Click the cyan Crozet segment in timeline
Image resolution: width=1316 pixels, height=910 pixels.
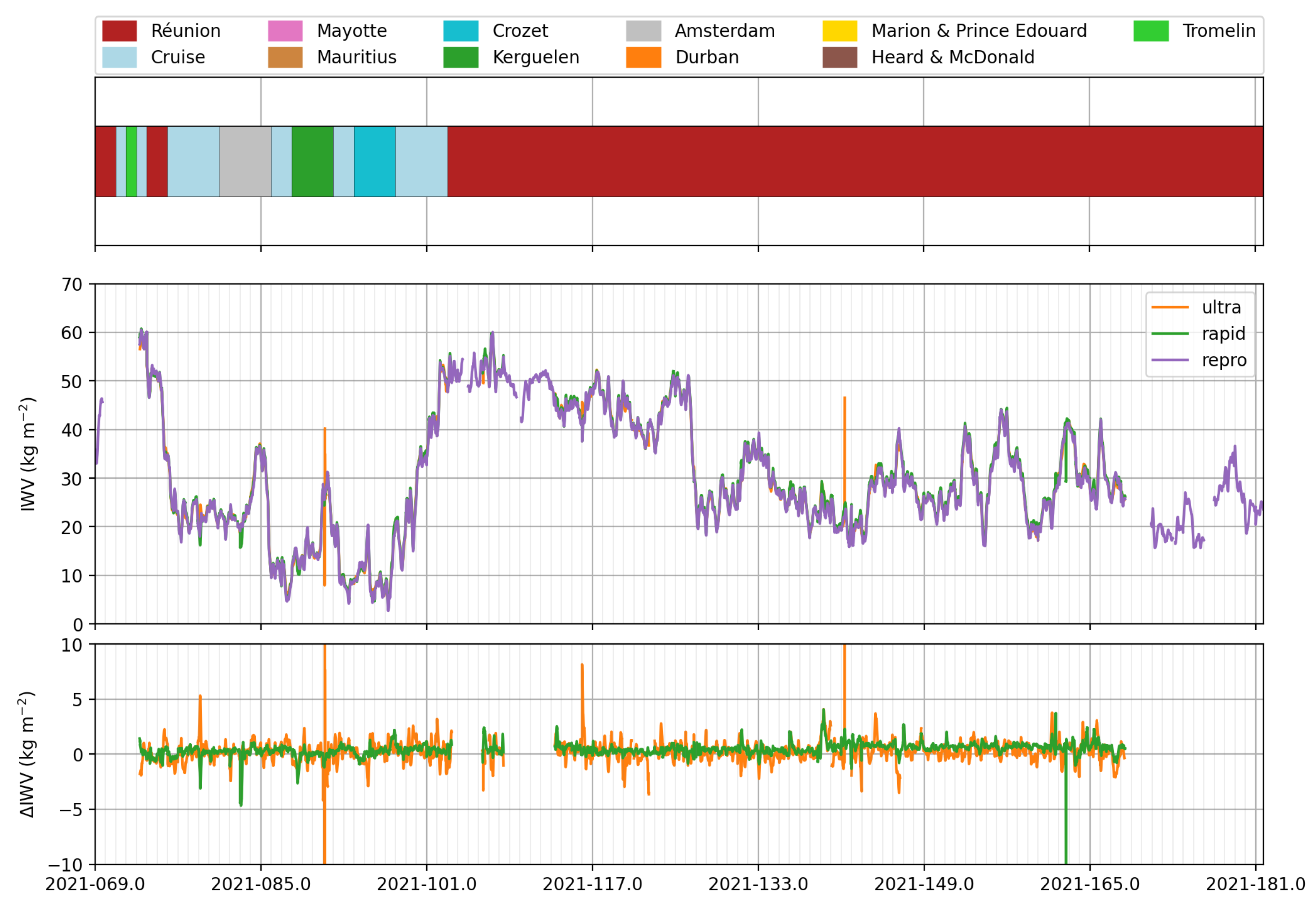pyautogui.click(x=374, y=161)
